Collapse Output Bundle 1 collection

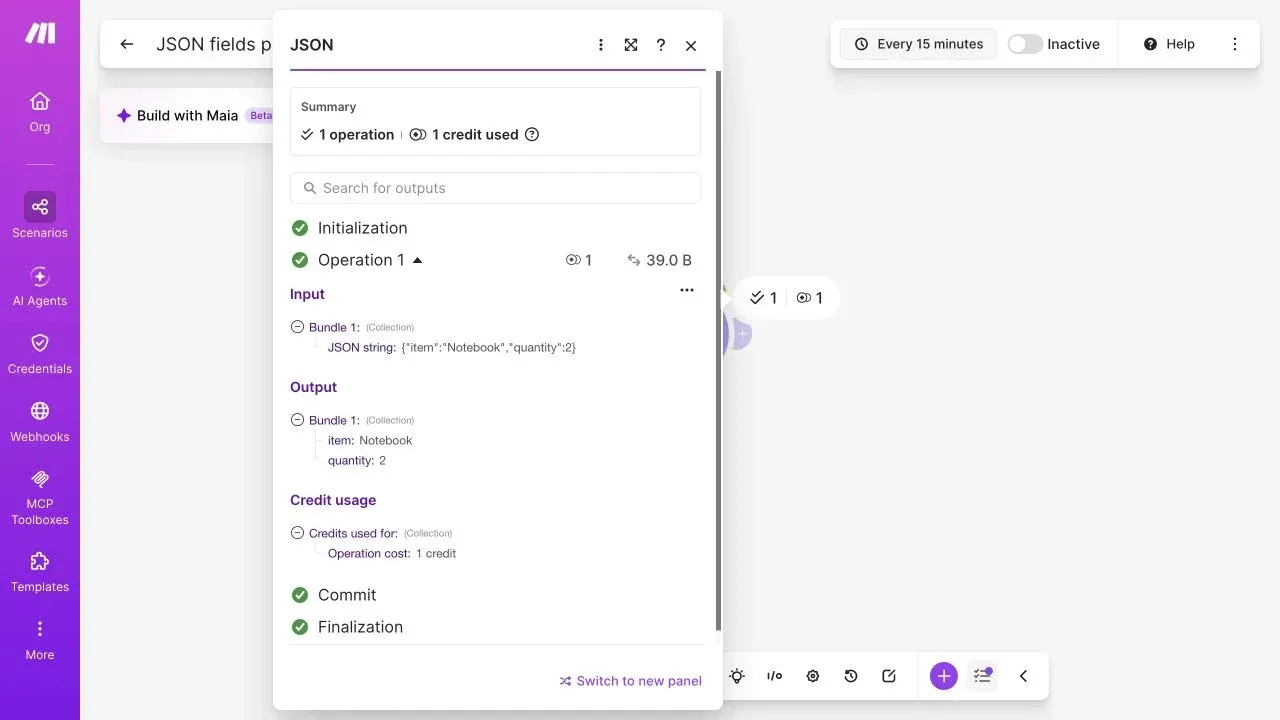click(x=297, y=420)
